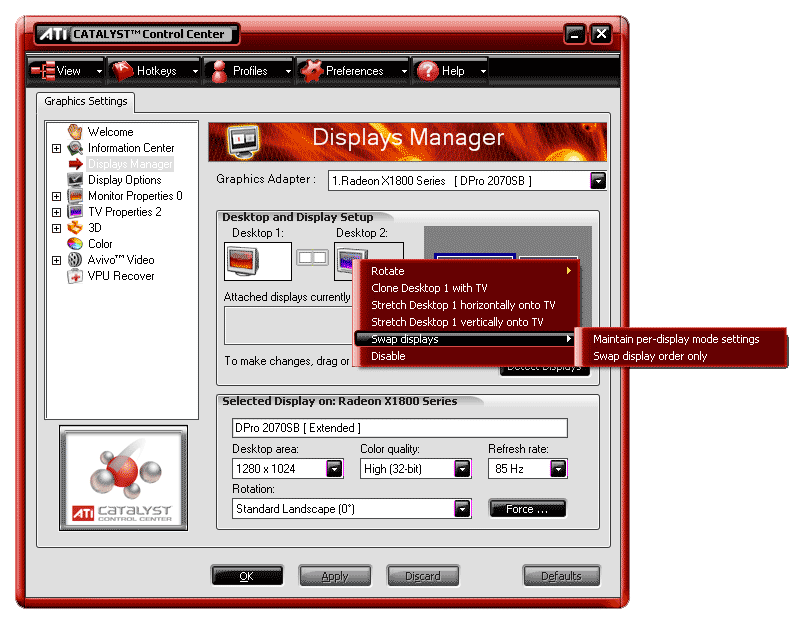Open the Refresh rate dropdown

(558, 469)
